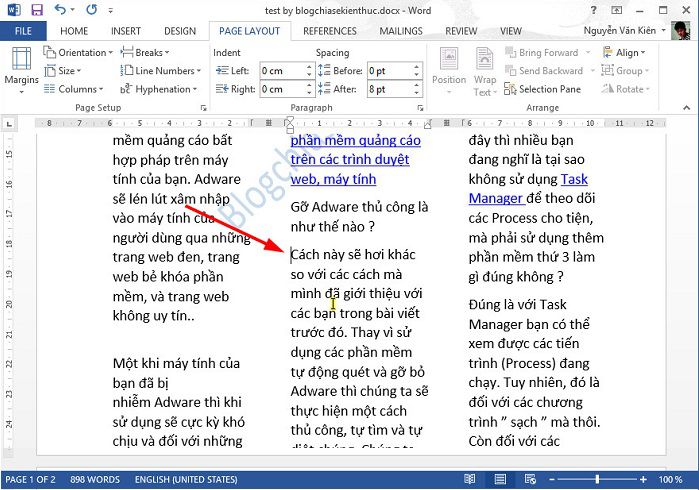The height and width of the screenshot is (490, 699).
Task: Open link 'phần mềm quảng cáo'
Action: [x=355, y=140]
